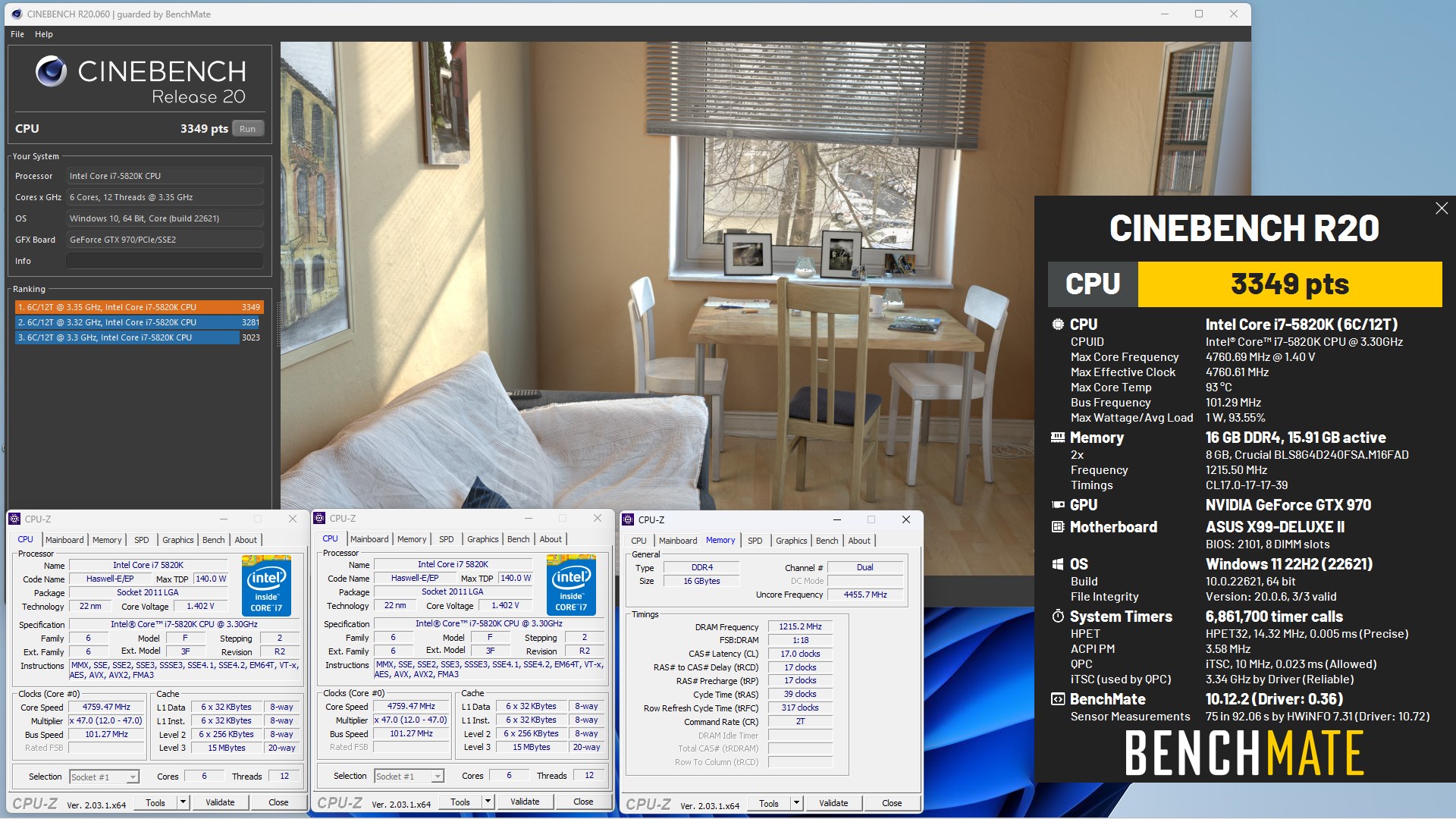Screen dimensions: 1456x819
Task: Click the GFX Board GeForce GTX 970 field
Action: [x=165, y=240]
